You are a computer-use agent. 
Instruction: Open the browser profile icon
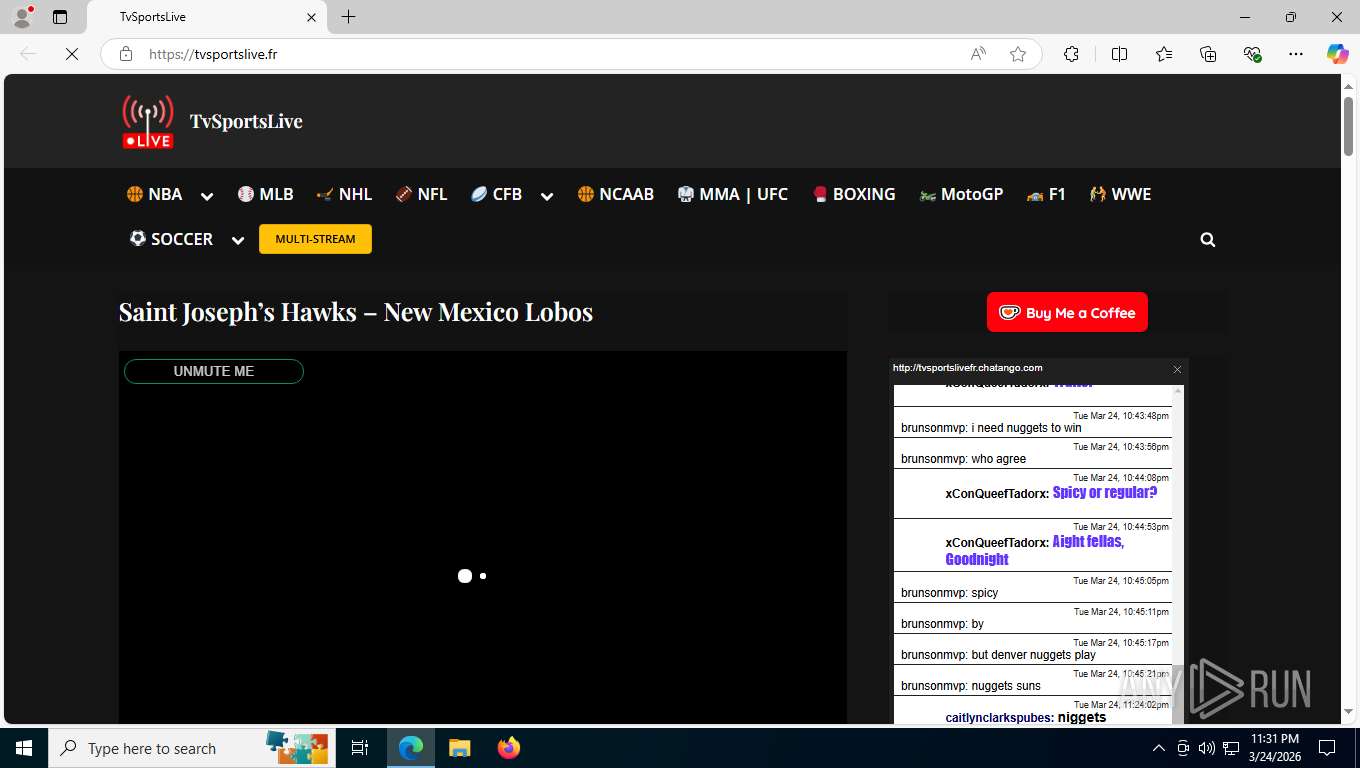point(22,17)
